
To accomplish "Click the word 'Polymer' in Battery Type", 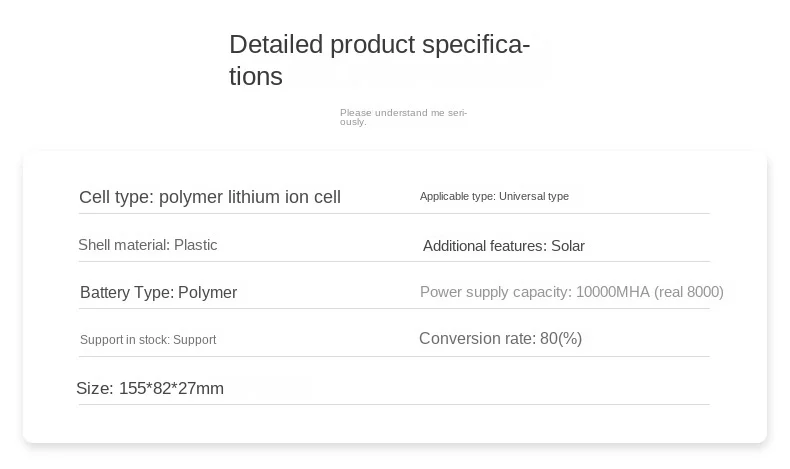I will (x=208, y=293).
